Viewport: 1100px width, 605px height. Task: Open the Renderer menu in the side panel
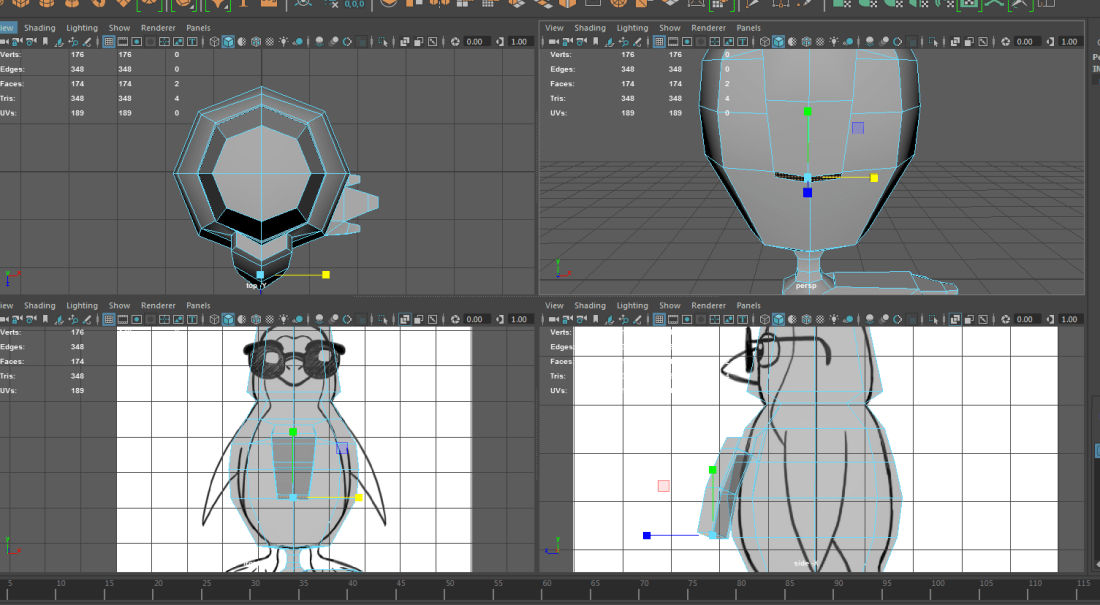[x=708, y=306]
